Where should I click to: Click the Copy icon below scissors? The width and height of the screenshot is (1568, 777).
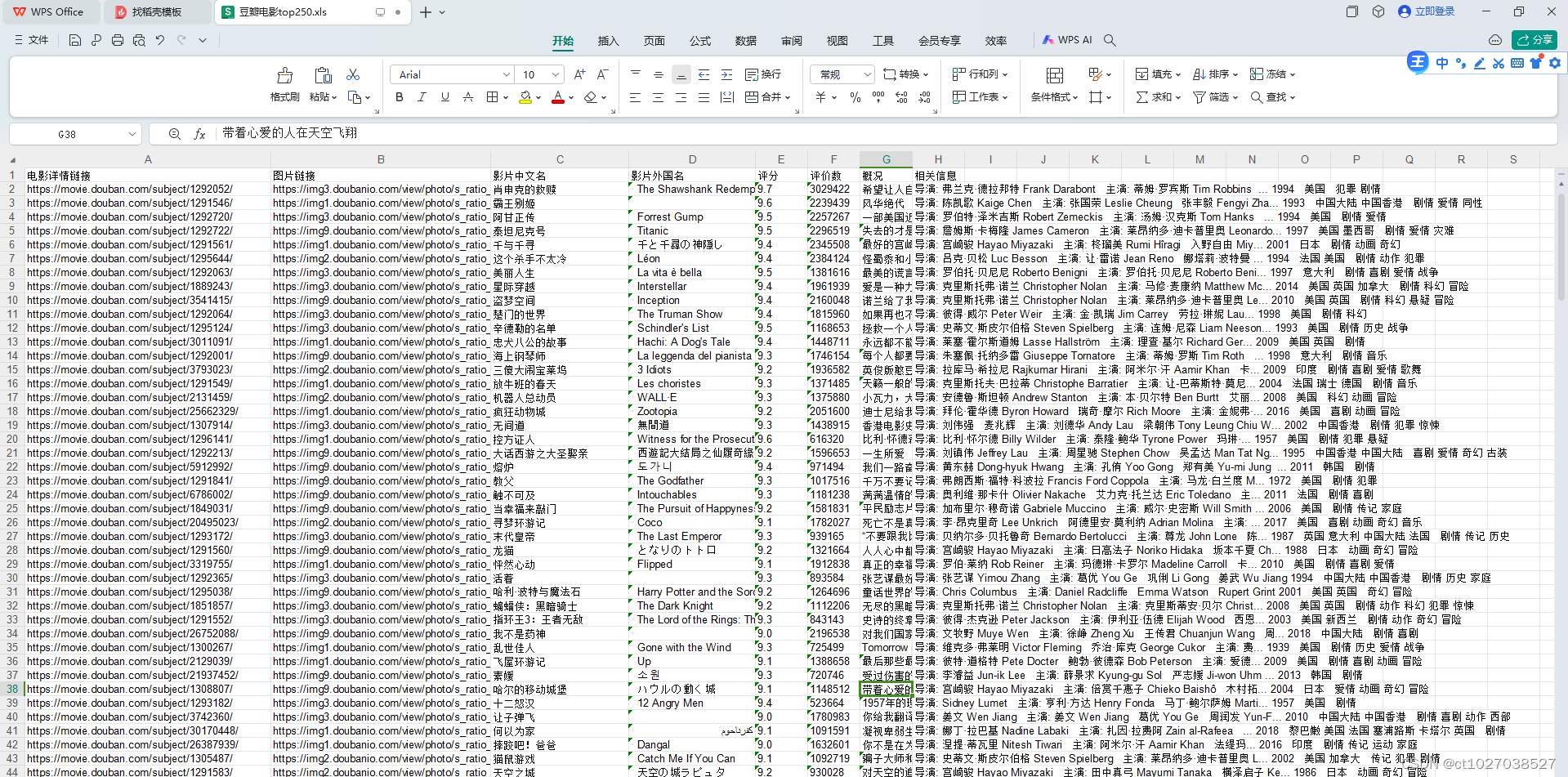[x=355, y=97]
